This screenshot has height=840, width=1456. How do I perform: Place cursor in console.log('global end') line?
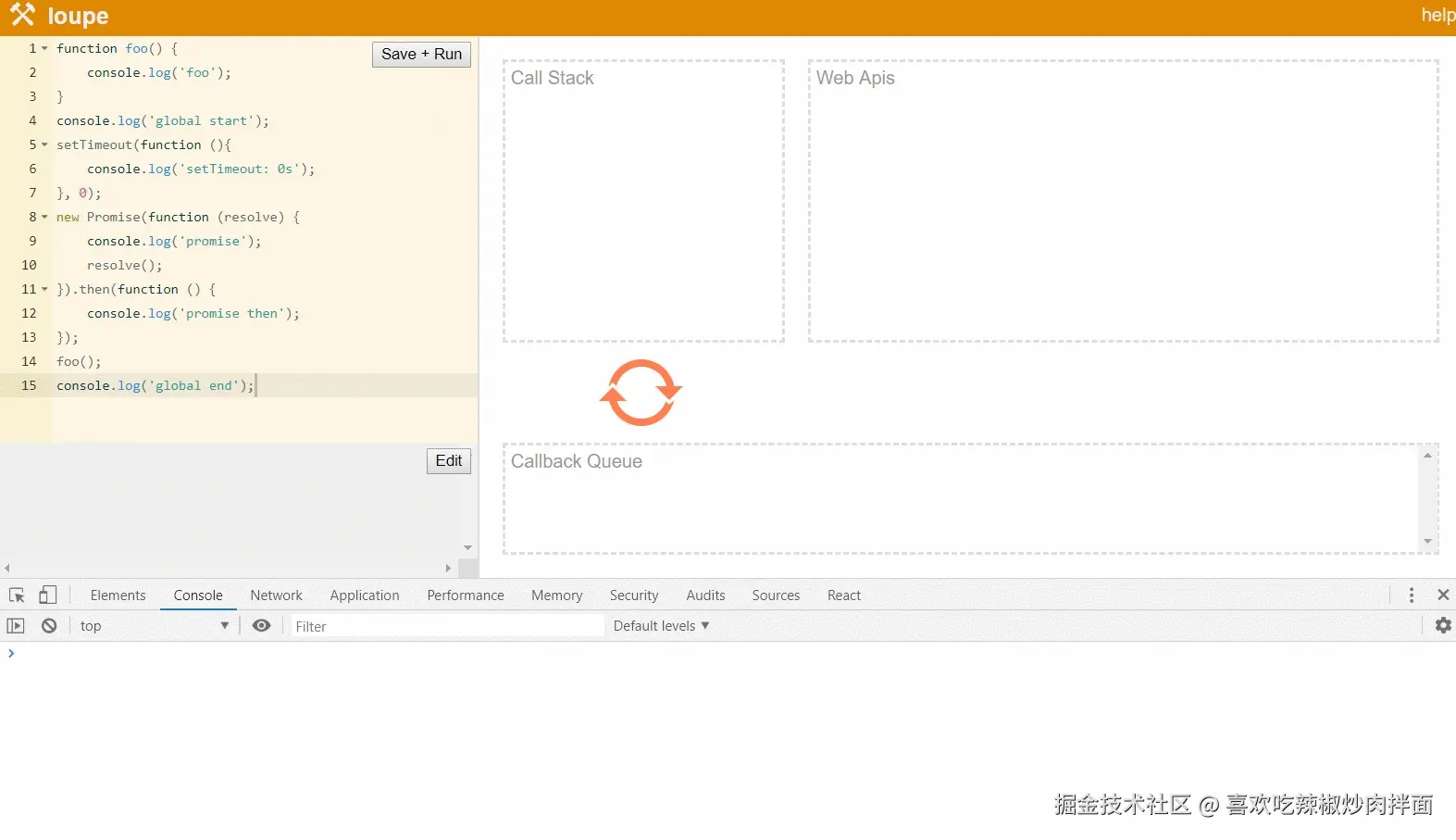[155, 385]
